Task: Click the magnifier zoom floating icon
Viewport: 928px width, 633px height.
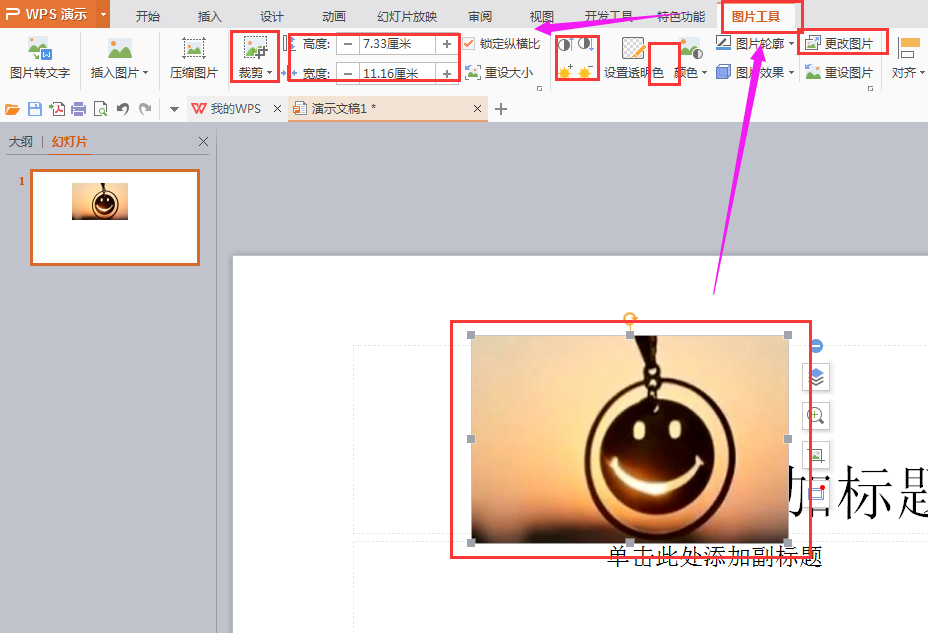Action: 816,416
